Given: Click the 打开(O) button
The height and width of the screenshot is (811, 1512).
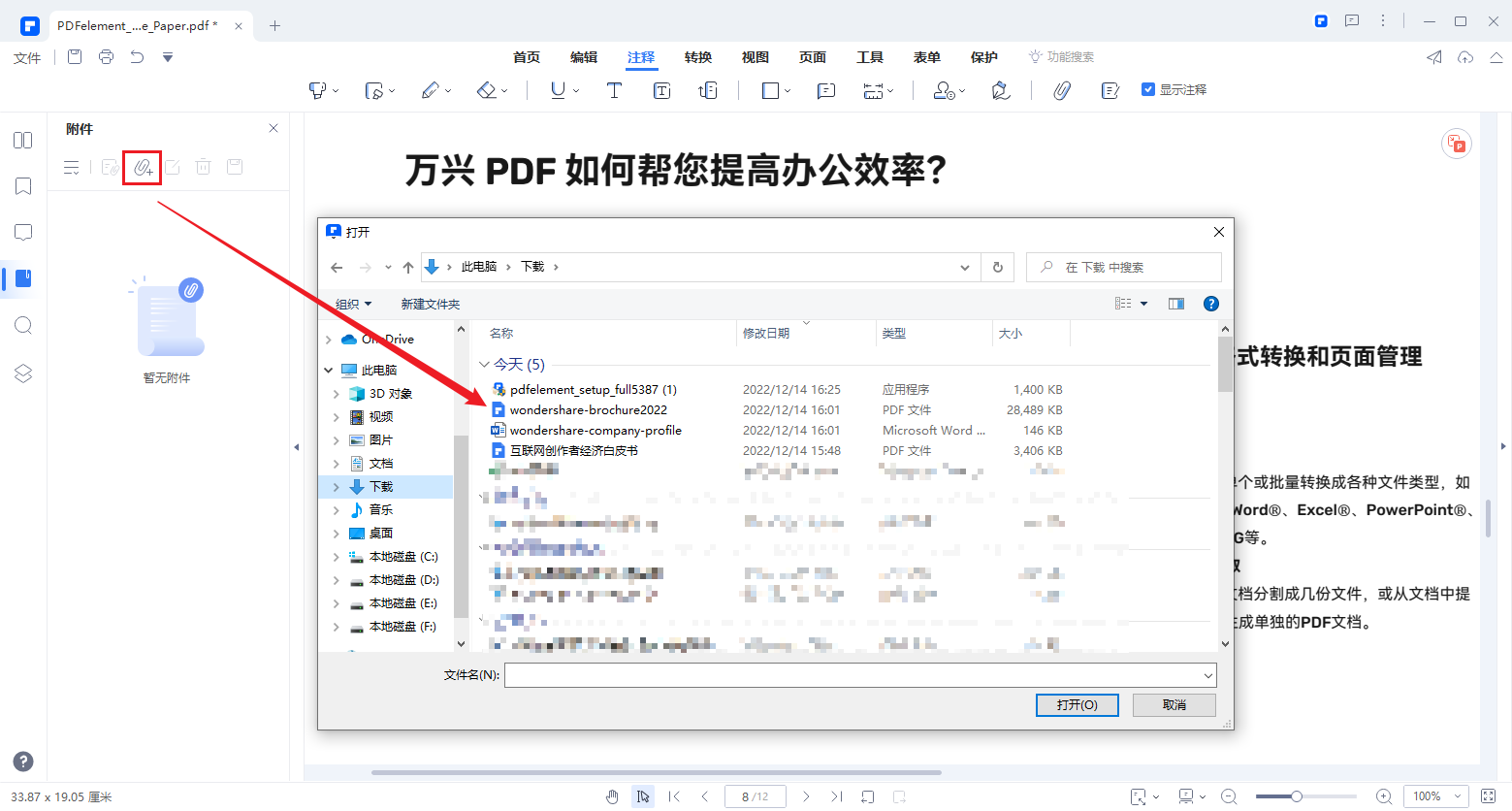Looking at the screenshot, I should coord(1077,704).
